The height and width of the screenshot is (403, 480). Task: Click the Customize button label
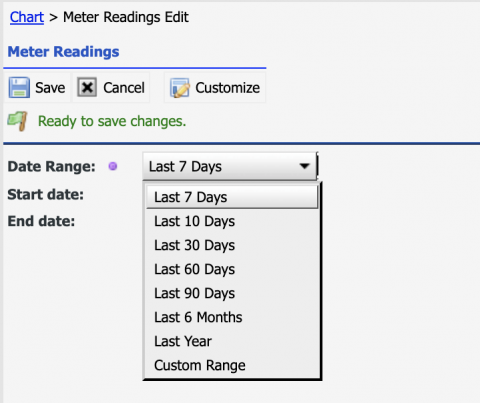pos(228,88)
